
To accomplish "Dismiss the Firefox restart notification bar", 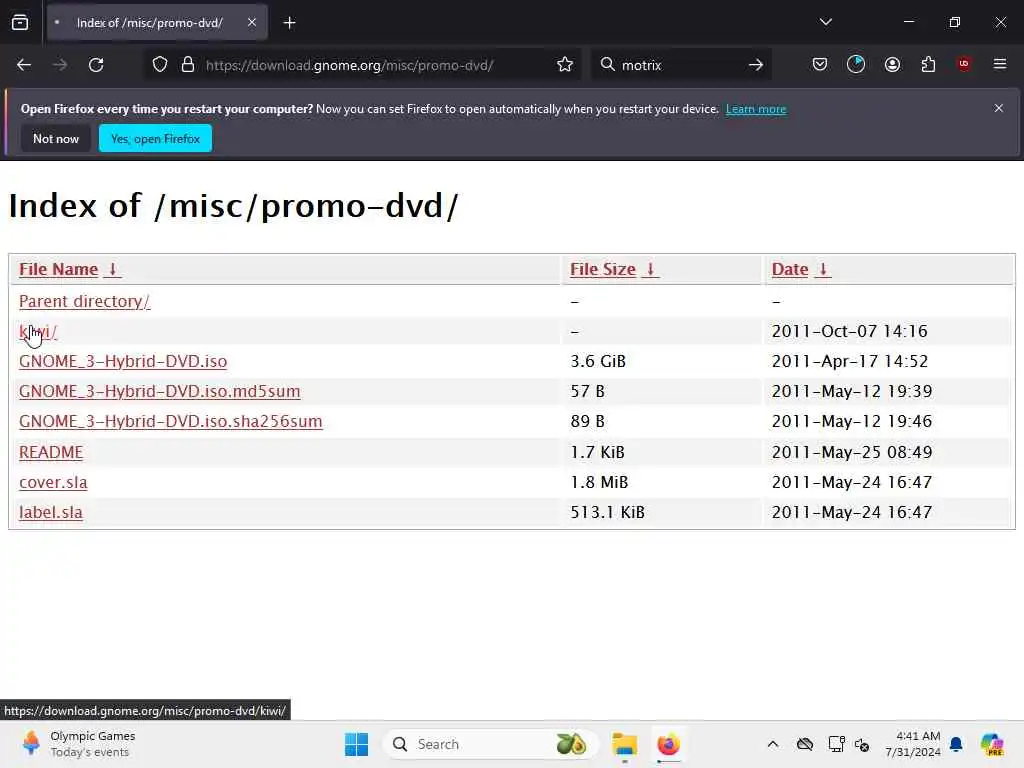I will click(x=999, y=108).
